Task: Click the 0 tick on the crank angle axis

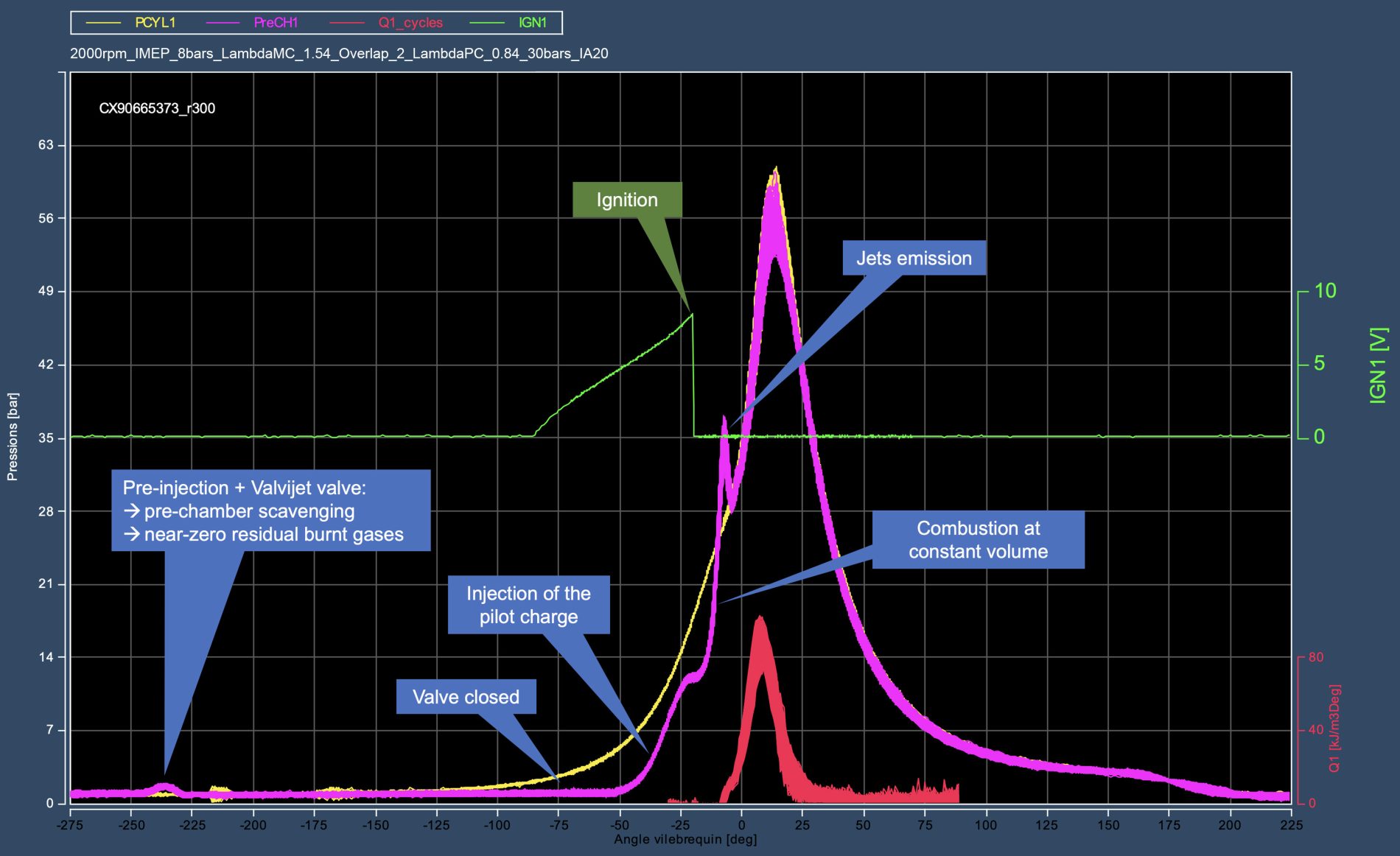Action: (x=741, y=824)
